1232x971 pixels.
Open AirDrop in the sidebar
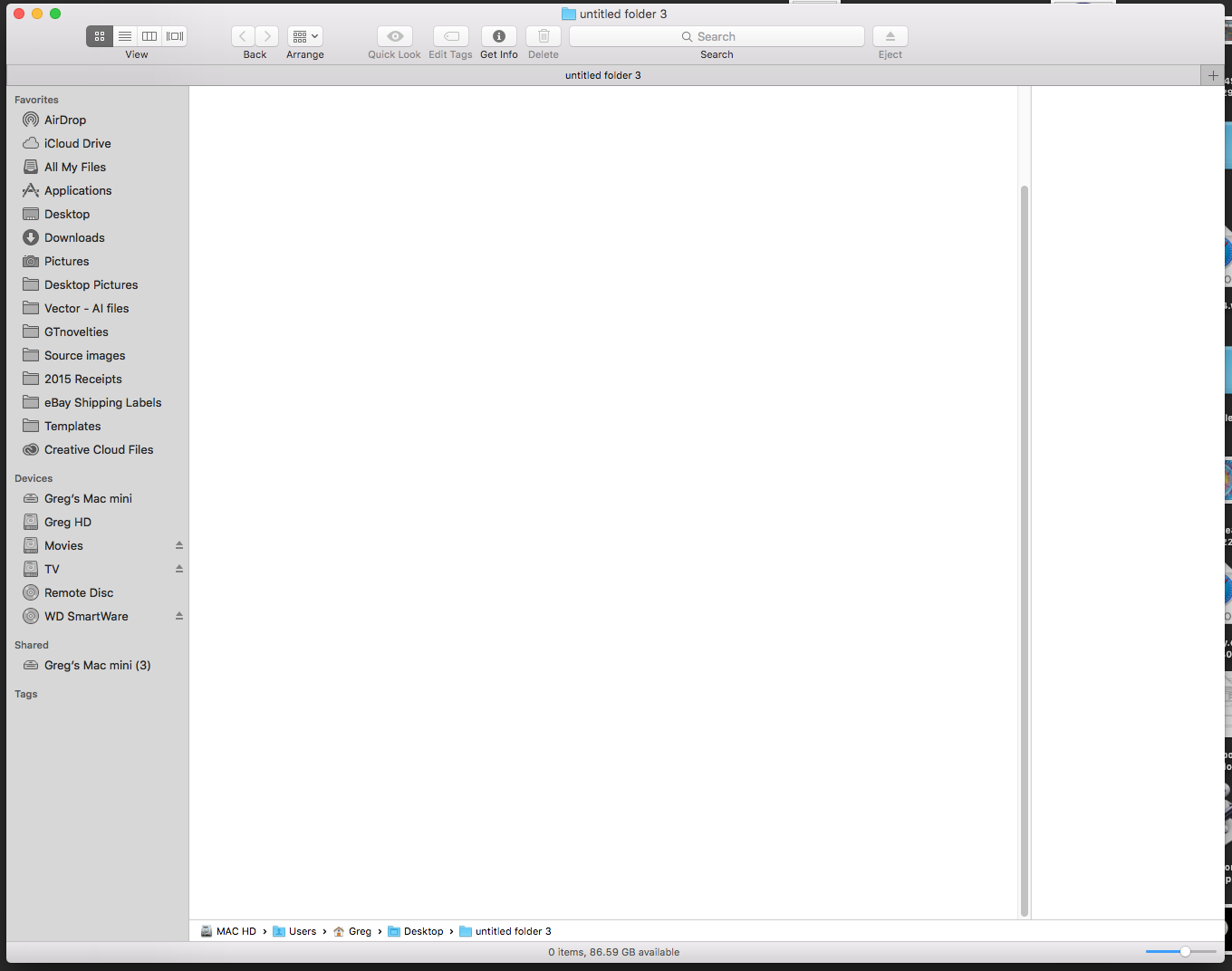(x=65, y=120)
